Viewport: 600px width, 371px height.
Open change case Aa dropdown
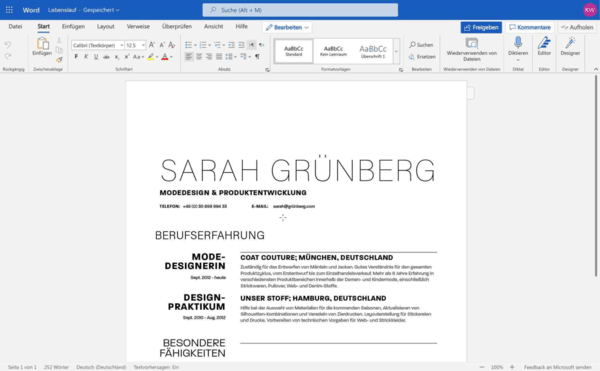click(138, 57)
